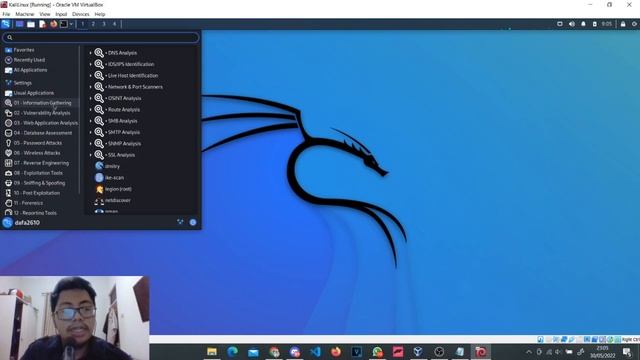Click the lock screen icon in Kali panel
The width and height of the screenshot is (640, 360).
point(623,24)
